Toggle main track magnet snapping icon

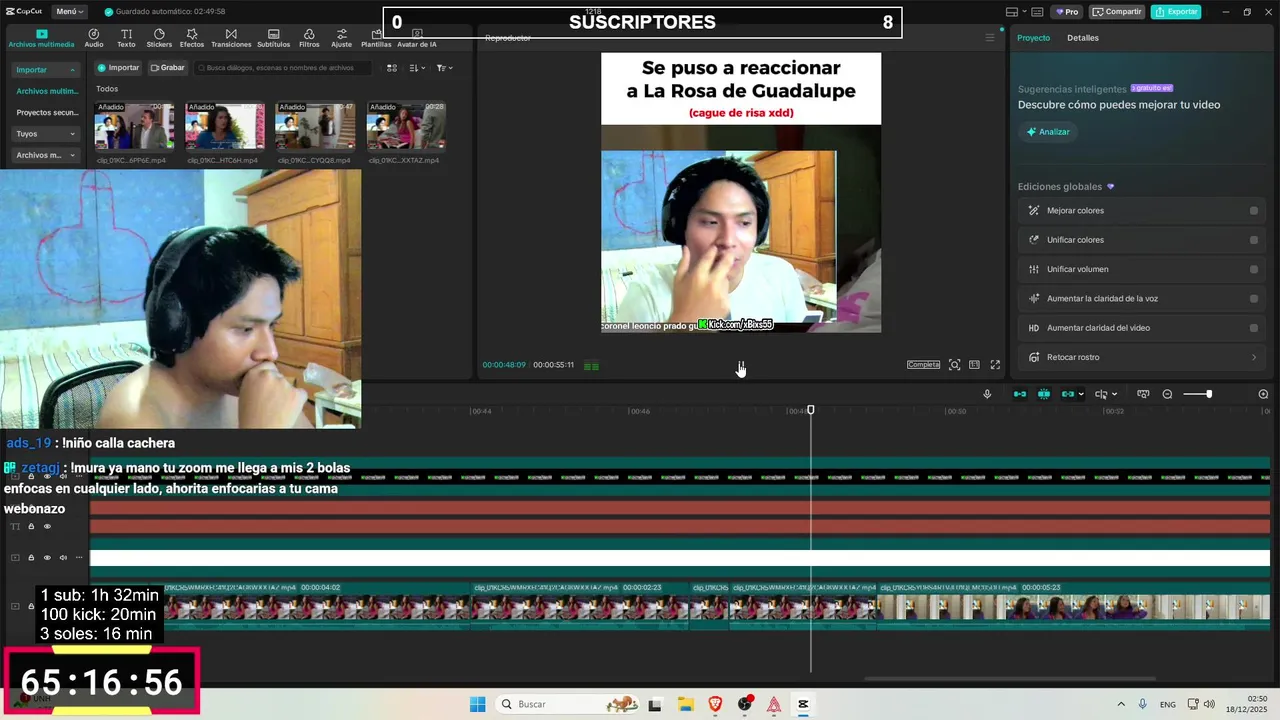pyautogui.click(x=1020, y=394)
